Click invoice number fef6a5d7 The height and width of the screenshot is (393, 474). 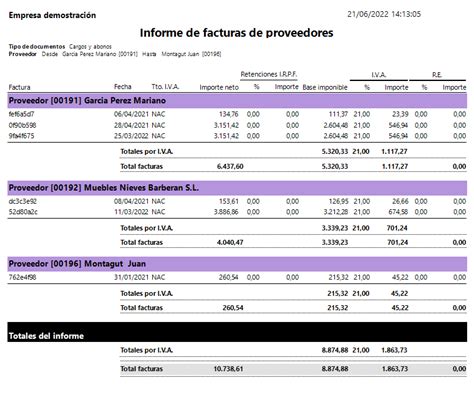21,114
